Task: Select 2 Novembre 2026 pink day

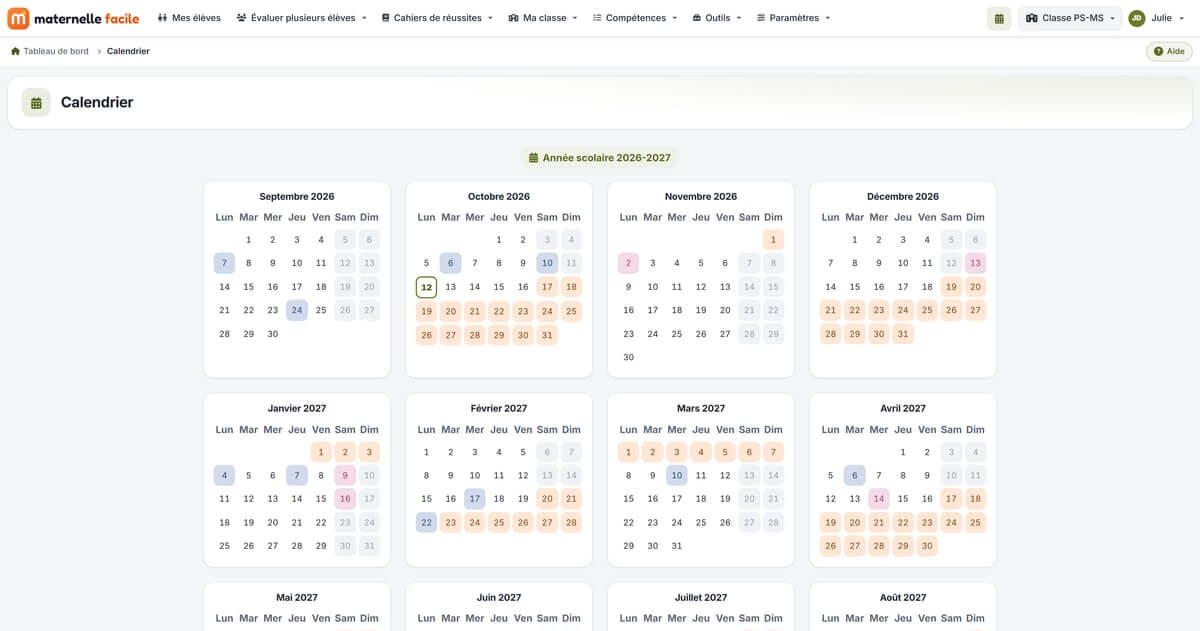Action: tap(628, 263)
